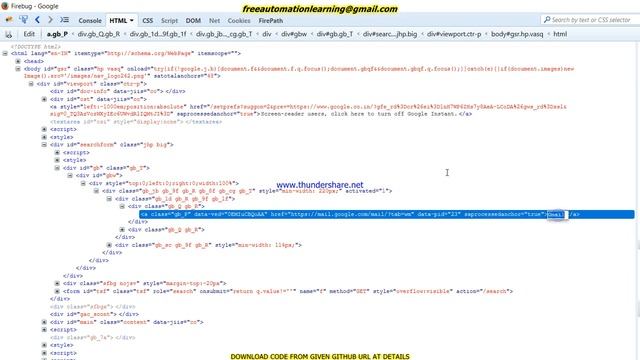640x360 pixels.
Task: Select the a.gb_P breadcrumb
Action: click(x=57, y=34)
